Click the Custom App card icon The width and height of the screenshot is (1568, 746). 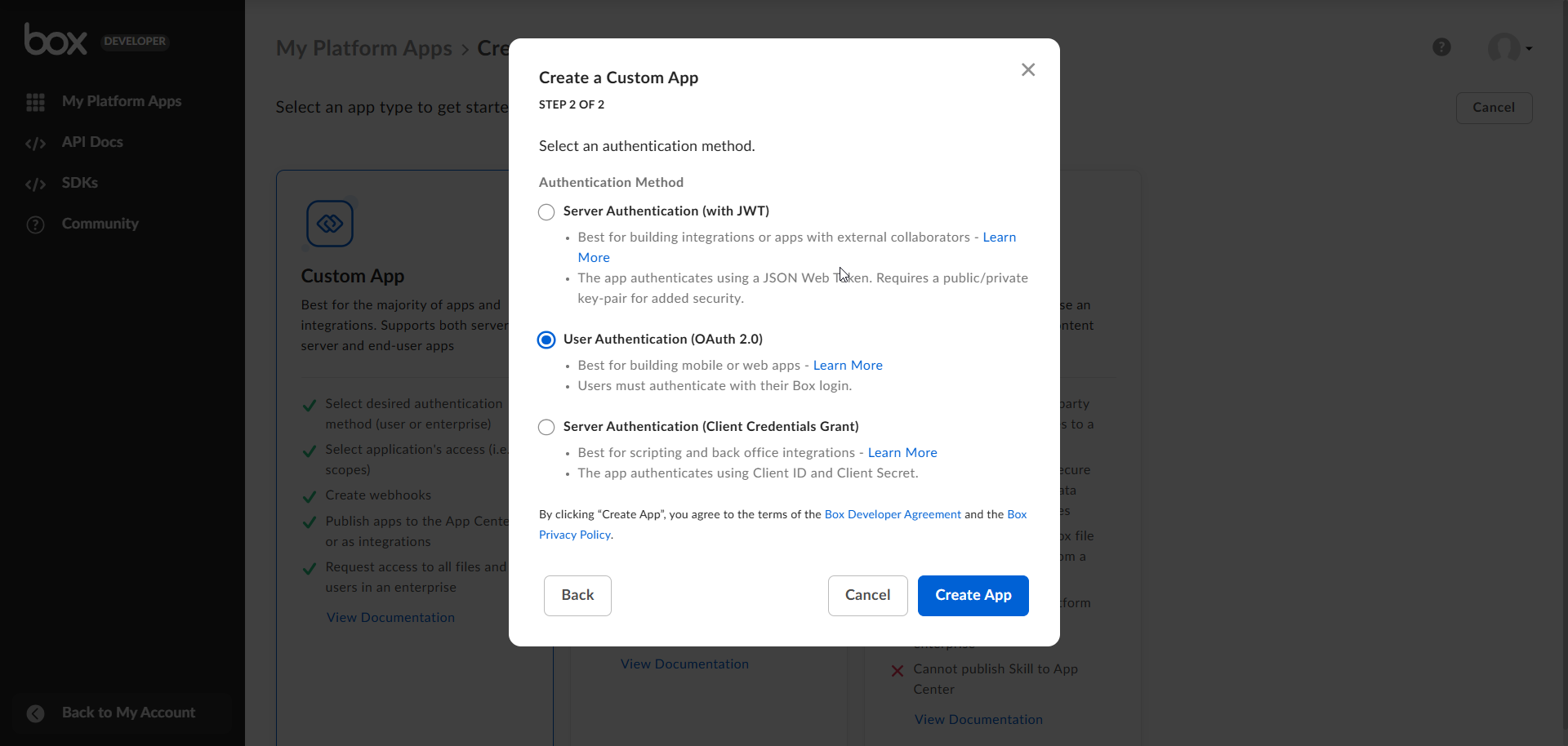[x=329, y=223]
